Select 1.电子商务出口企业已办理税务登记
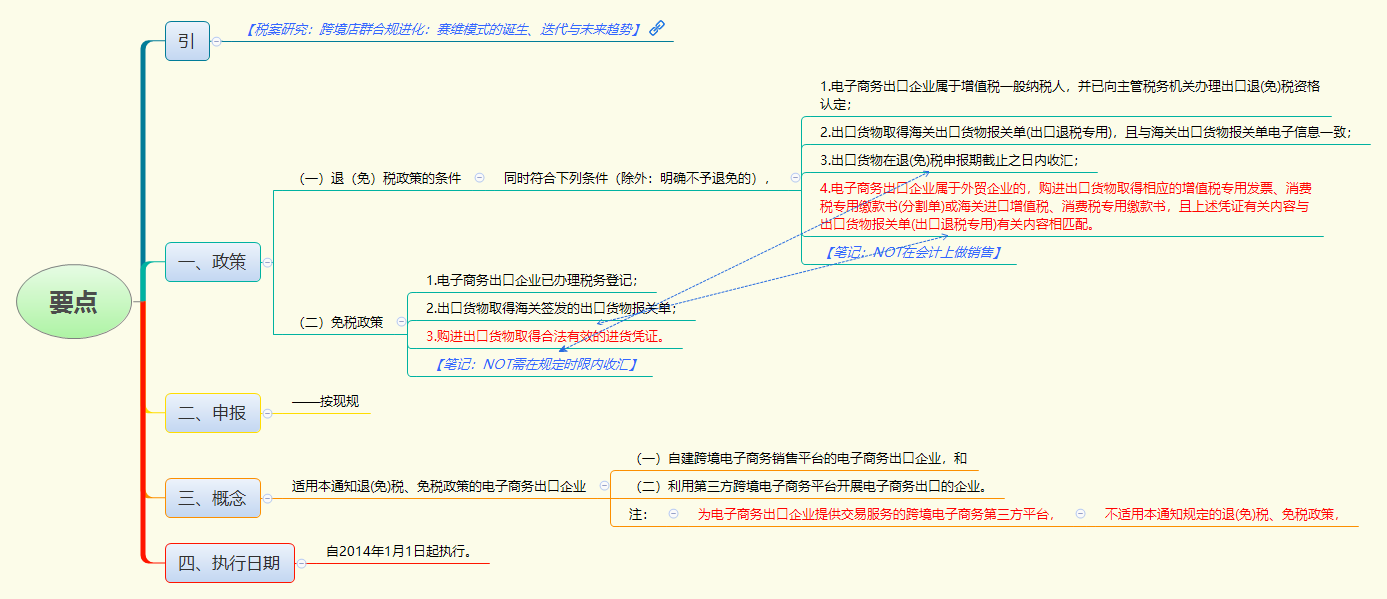 coord(531,280)
